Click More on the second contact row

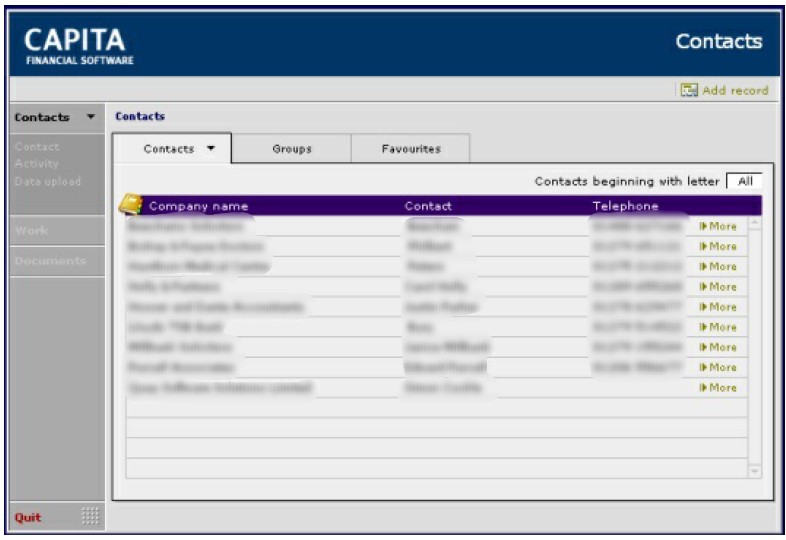click(x=718, y=246)
